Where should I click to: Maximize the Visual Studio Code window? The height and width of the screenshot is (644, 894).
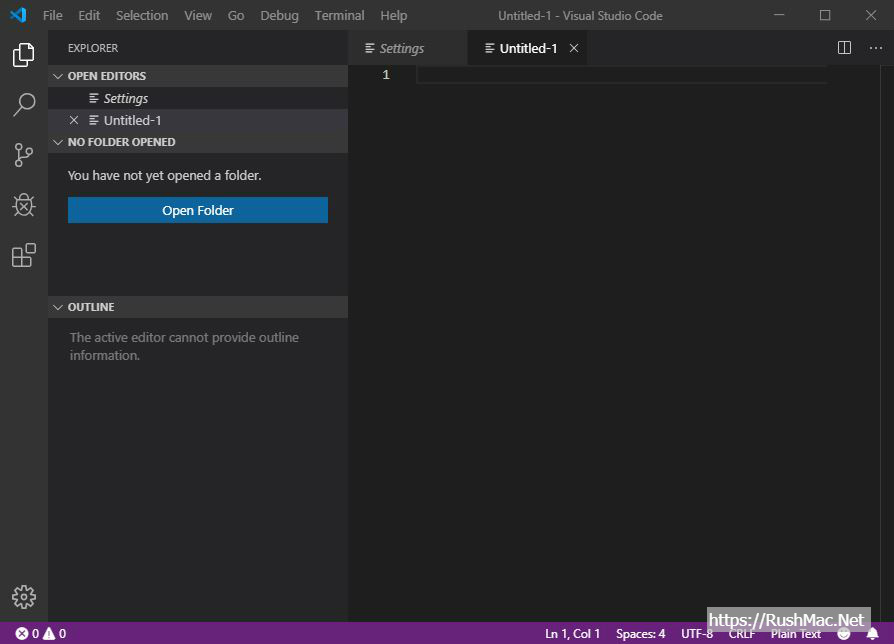click(825, 15)
